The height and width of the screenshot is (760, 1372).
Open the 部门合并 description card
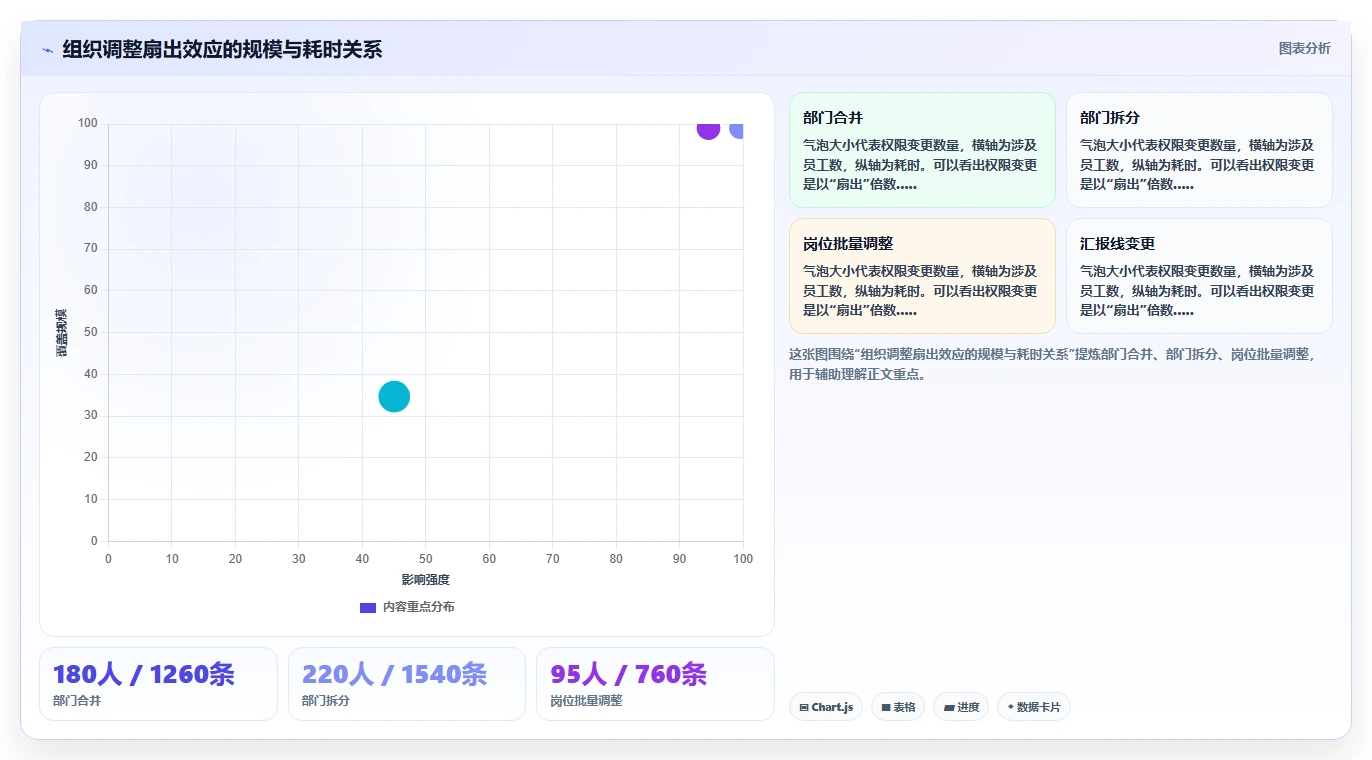tap(922, 150)
